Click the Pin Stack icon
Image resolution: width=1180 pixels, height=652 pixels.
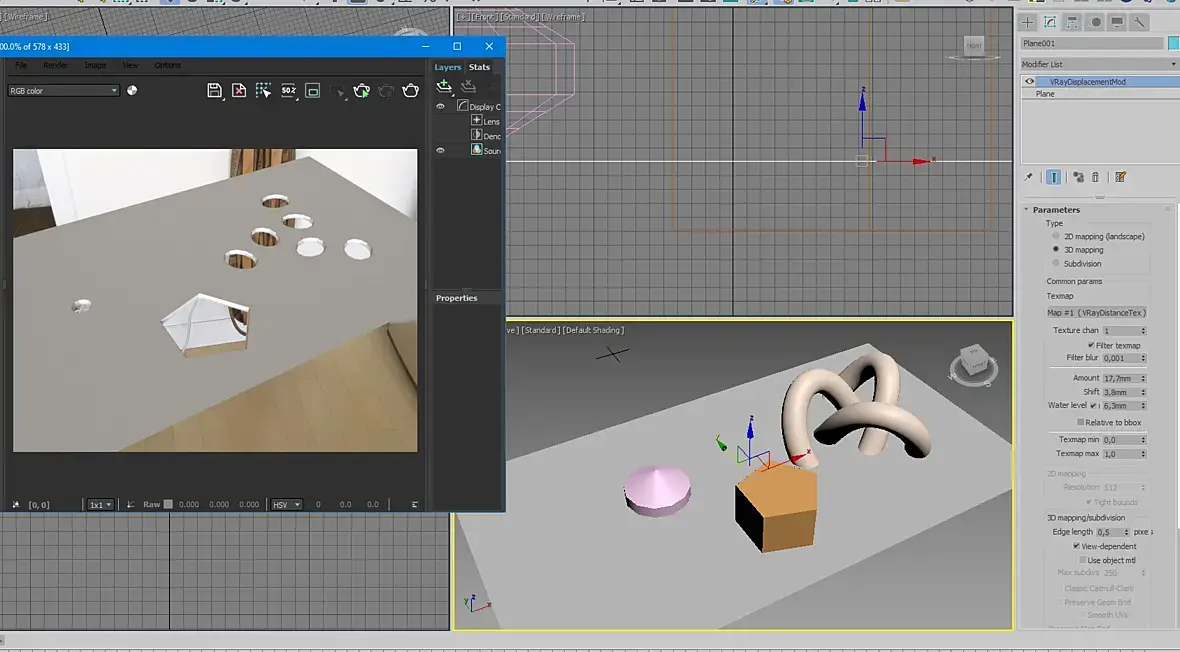(1028, 177)
